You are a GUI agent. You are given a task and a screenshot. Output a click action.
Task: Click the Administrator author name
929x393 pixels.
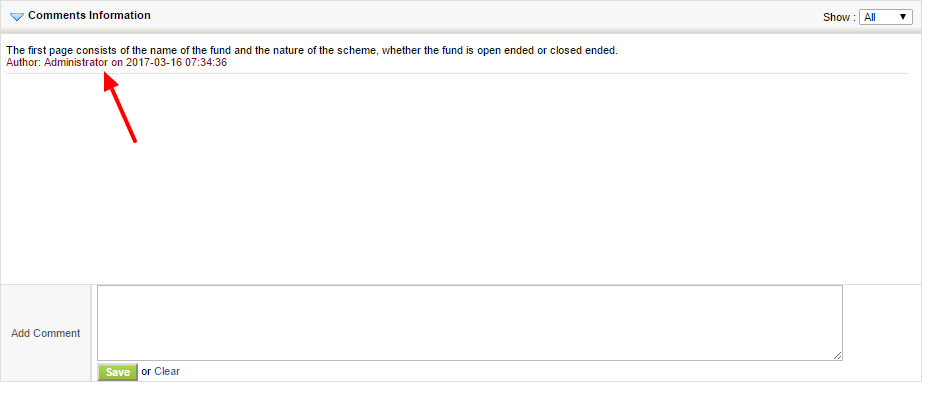(76, 62)
